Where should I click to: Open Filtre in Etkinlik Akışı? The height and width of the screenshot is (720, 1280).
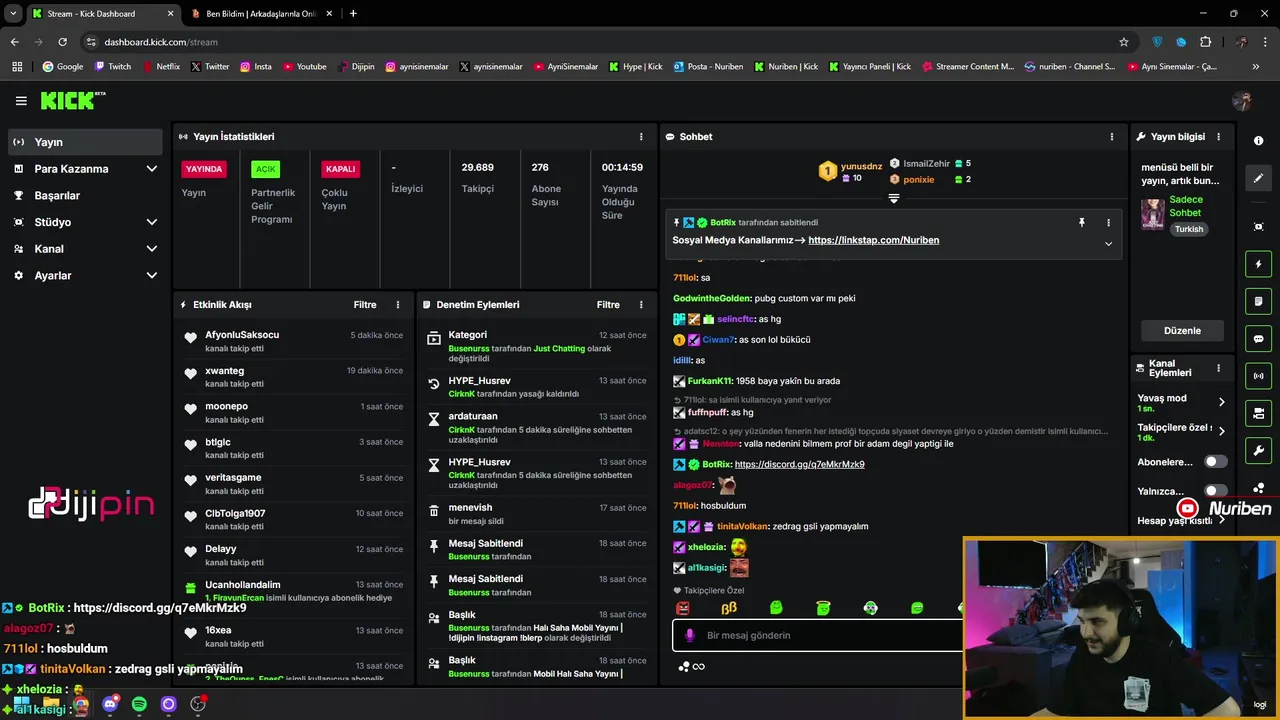[x=365, y=305]
